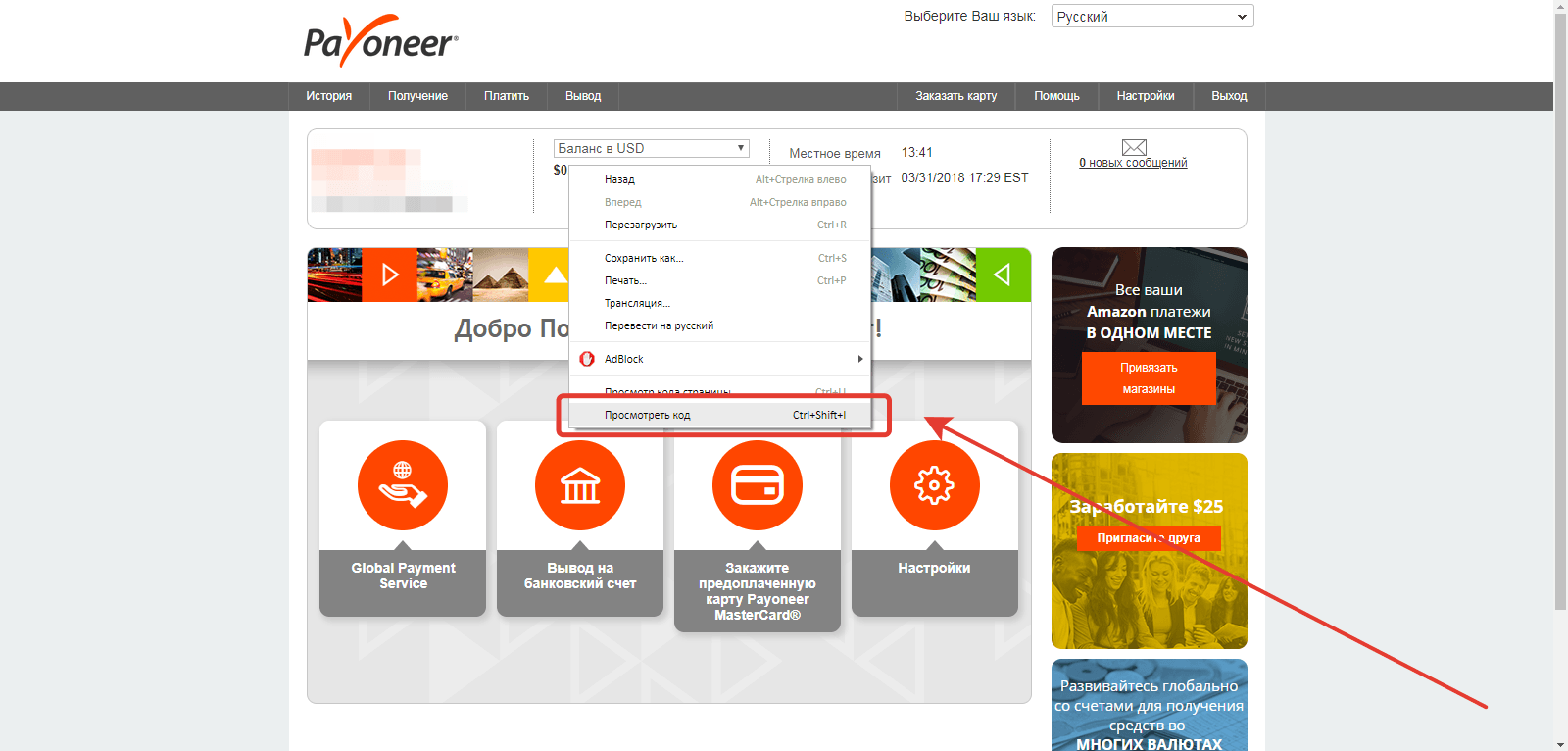Click the orange play arrow banner tile
1568x751 pixels.
point(390,275)
